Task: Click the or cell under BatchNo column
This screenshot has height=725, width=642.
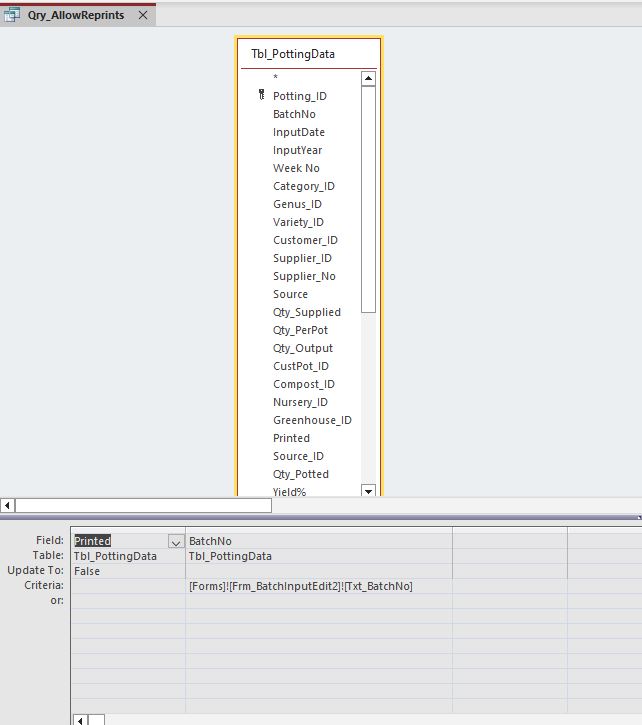Action: pos(319,601)
